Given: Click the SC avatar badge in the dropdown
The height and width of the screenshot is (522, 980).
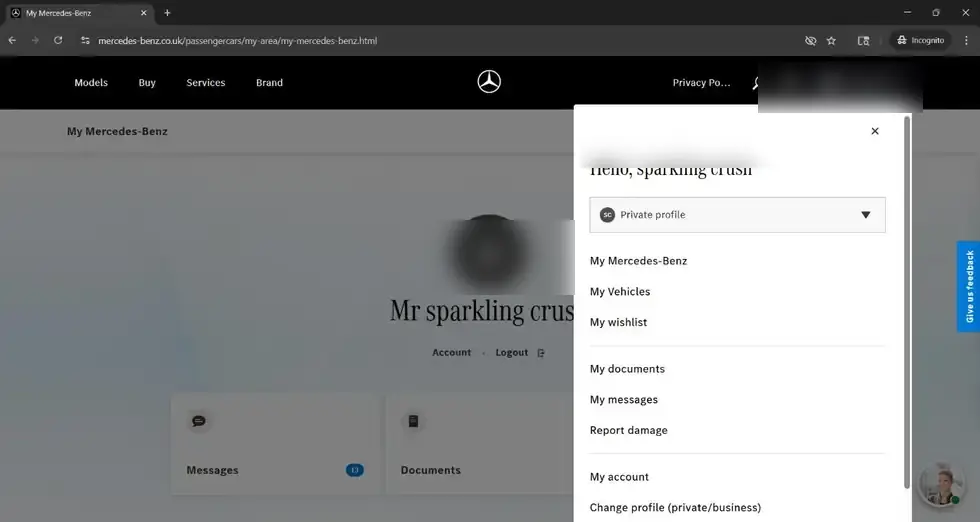Looking at the screenshot, I should tap(607, 214).
